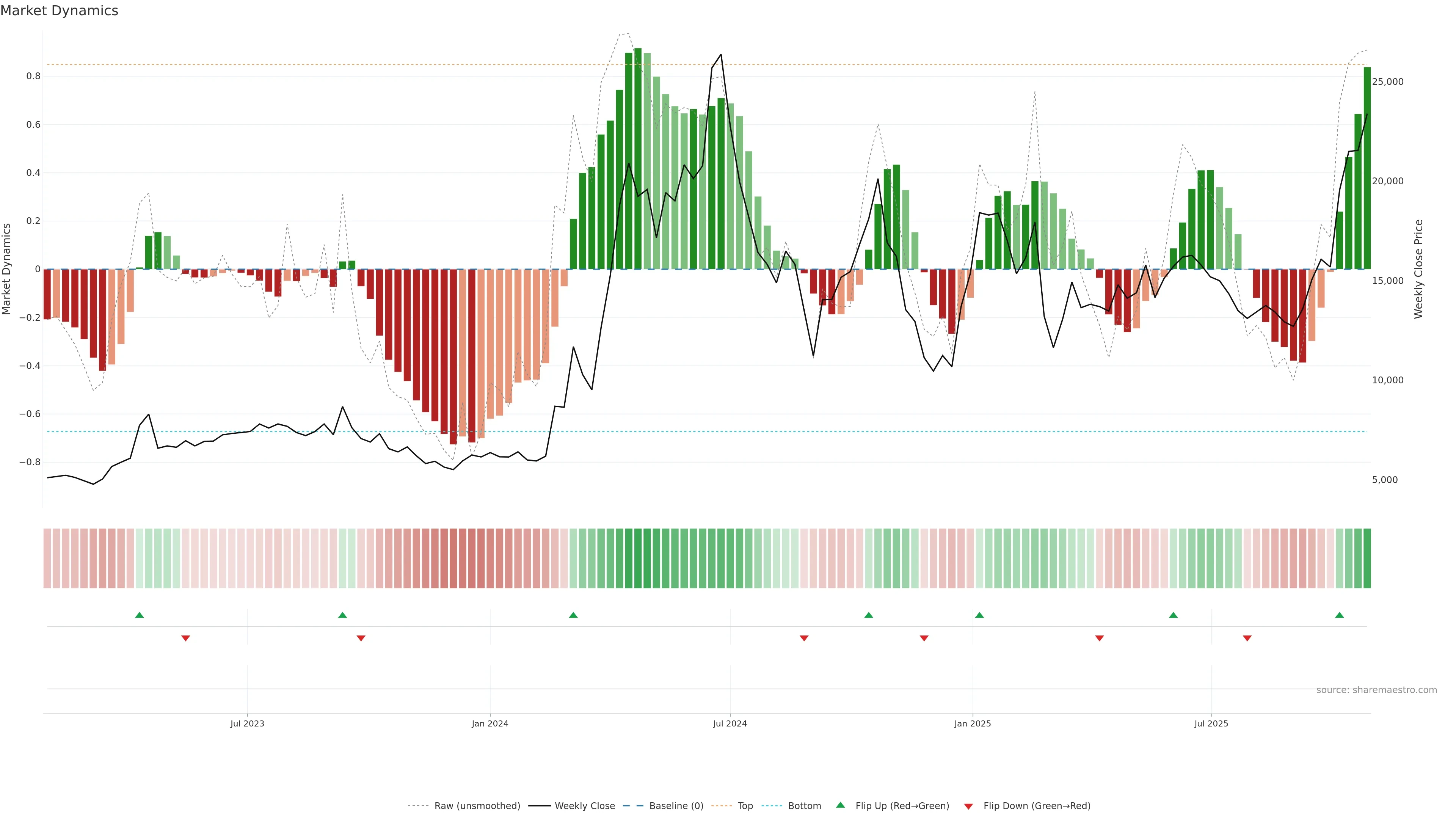Click the Jan 2024 x-axis label
Viewport: 1456px width, 819px height.
coord(490,723)
